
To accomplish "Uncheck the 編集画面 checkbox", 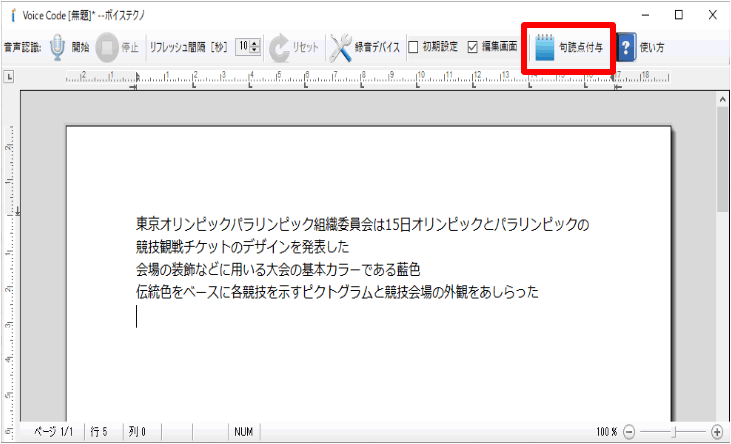I will click(472, 47).
